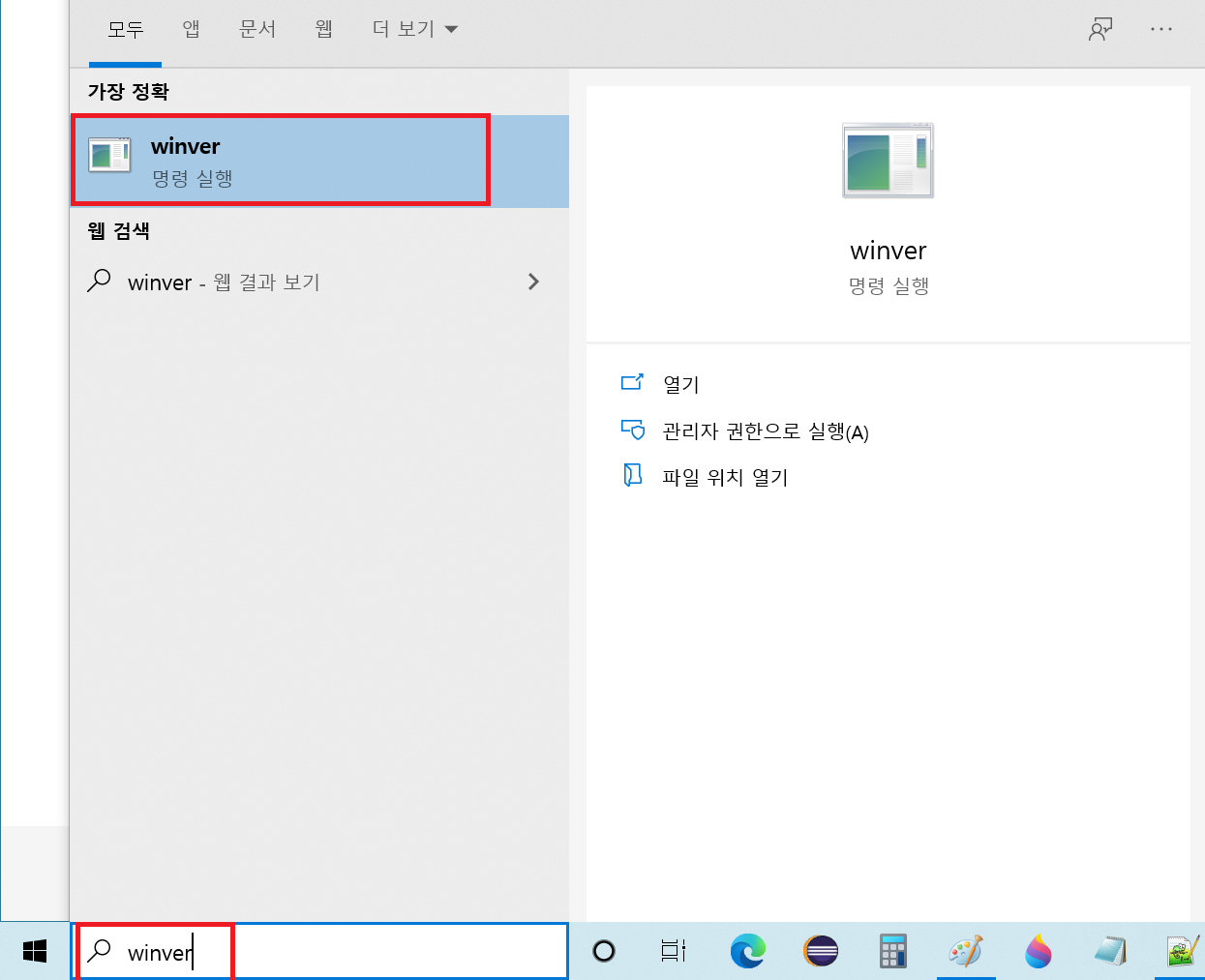The image size is (1205, 980).
Task: Switch to Paint in the taskbar
Action: tap(965, 952)
